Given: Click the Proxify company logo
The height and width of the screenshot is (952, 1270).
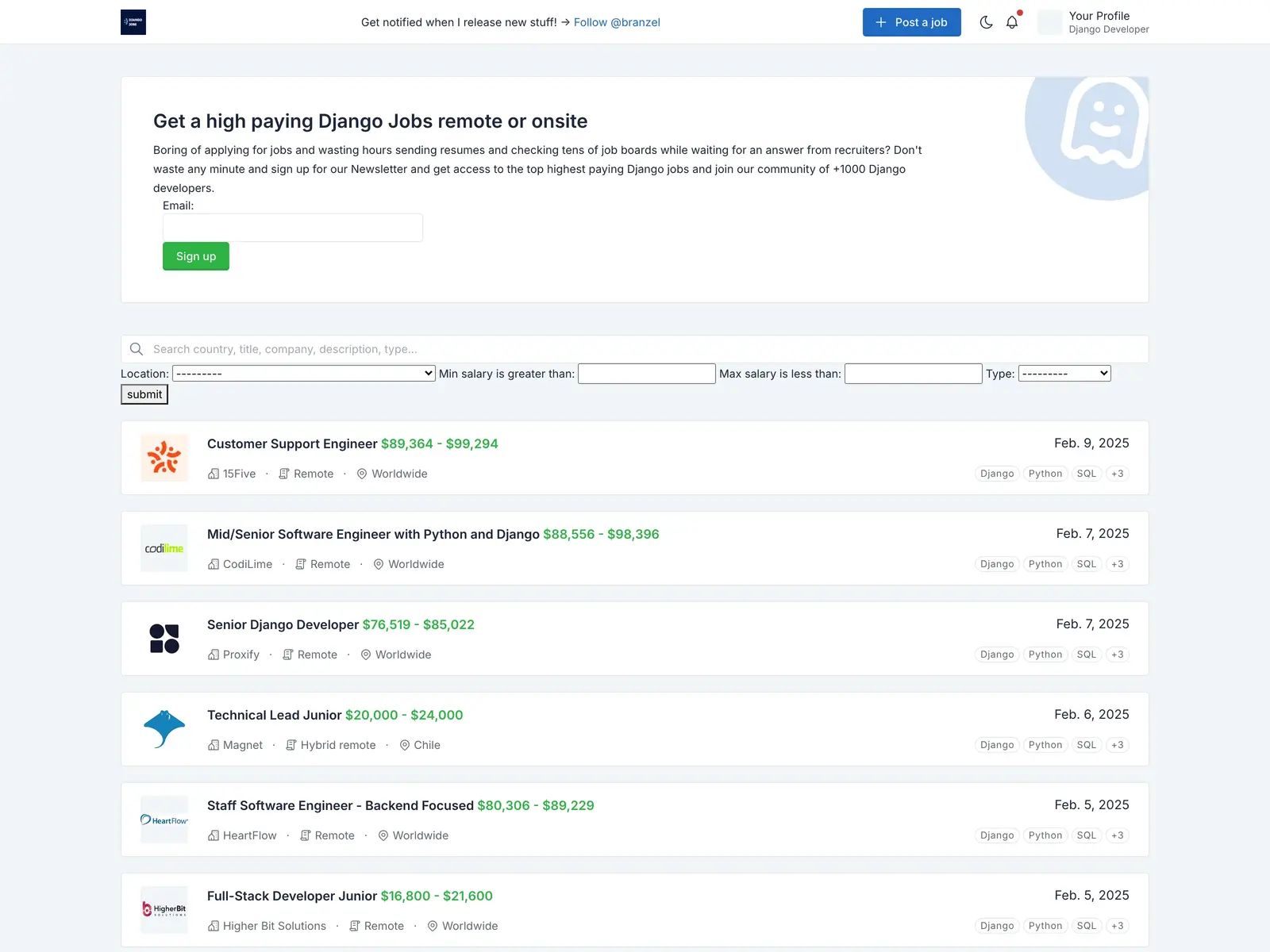Looking at the screenshot, I should (164, 639).
